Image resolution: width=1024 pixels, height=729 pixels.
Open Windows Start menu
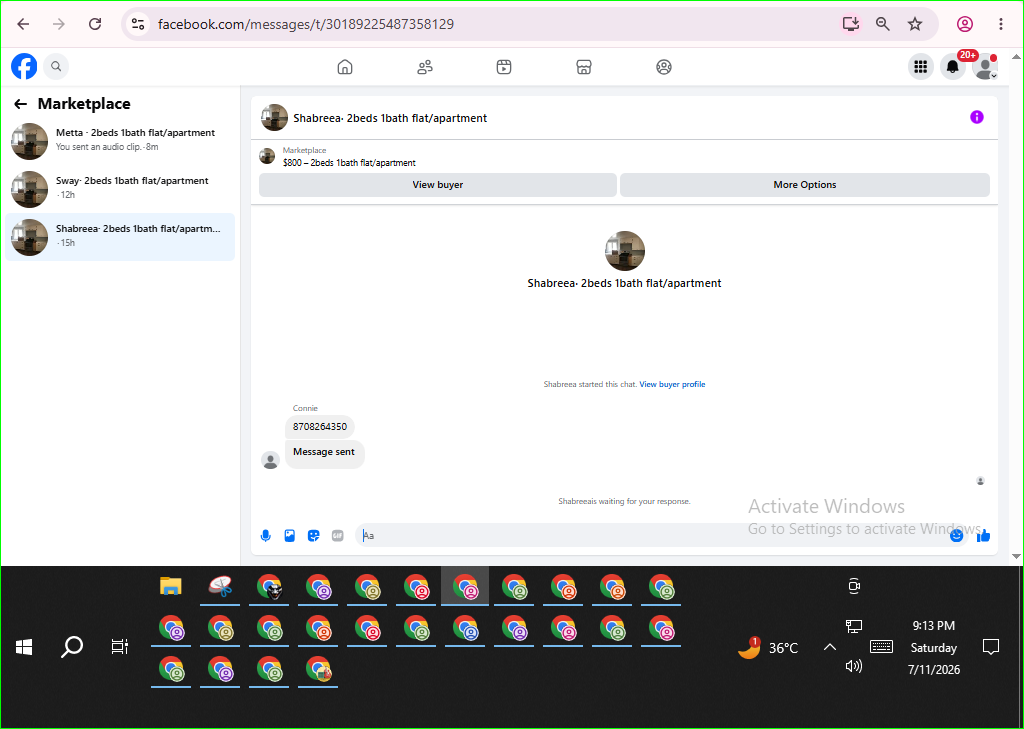(x=24, y=647)
